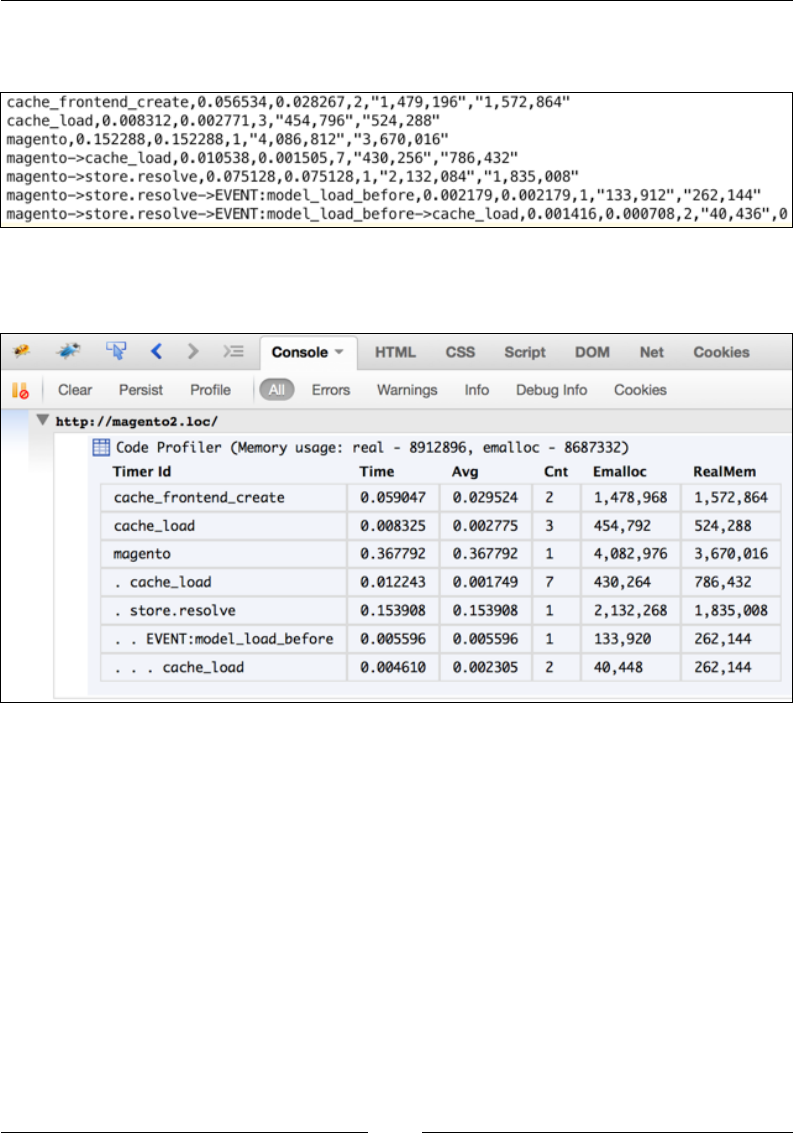The width and height of the screenshot is (793, 1142).
Task: Filter console by Info
Action: pos(477,390)
